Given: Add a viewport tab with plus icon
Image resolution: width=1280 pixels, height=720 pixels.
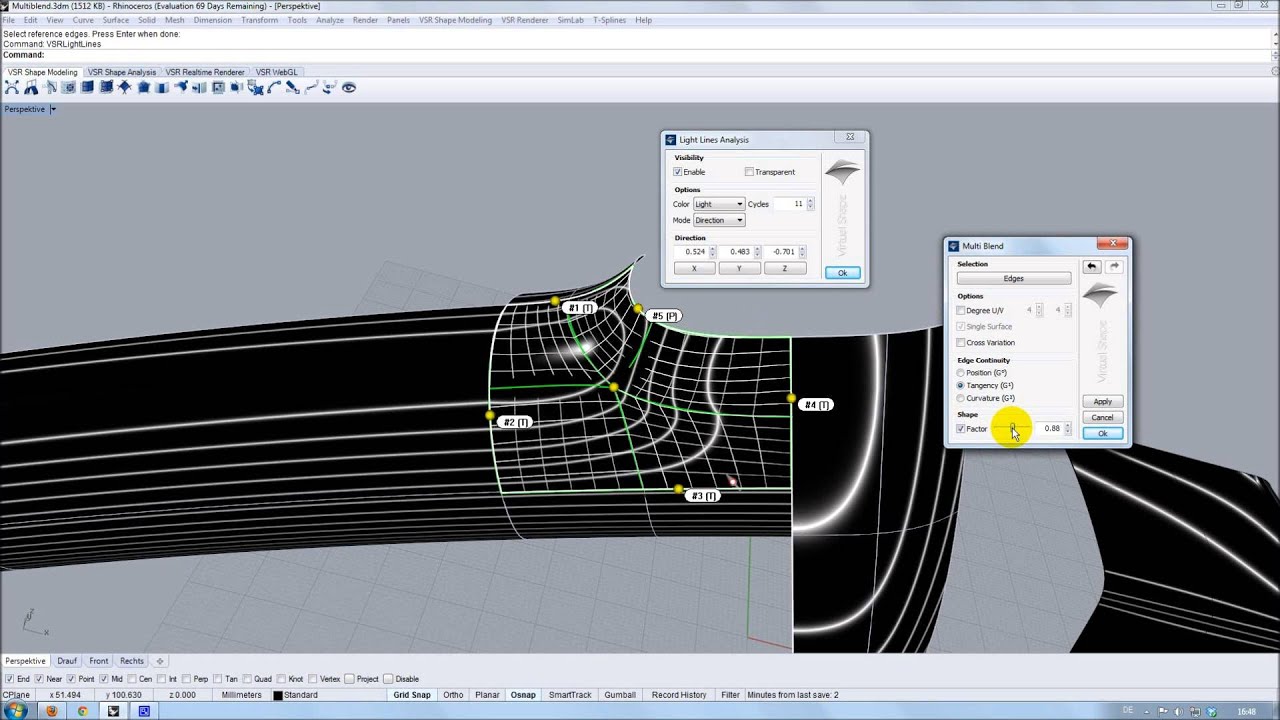Looking at the screenshot, I should tap(160, 661).
